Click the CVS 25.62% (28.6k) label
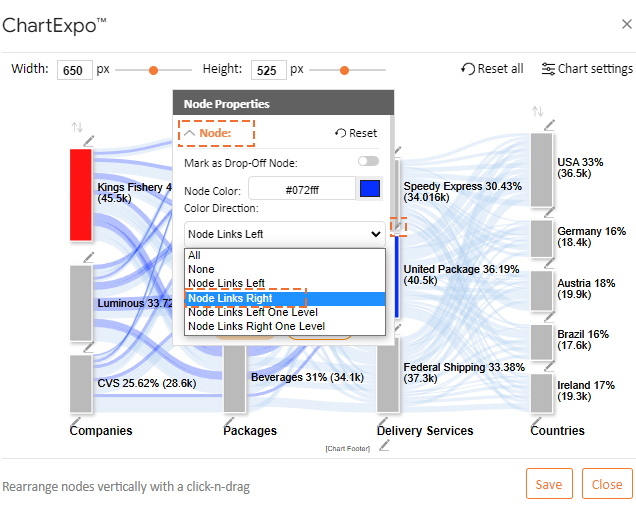Viewport: 636px width, 522px height. pyautogui.click(x=147, y=383)
